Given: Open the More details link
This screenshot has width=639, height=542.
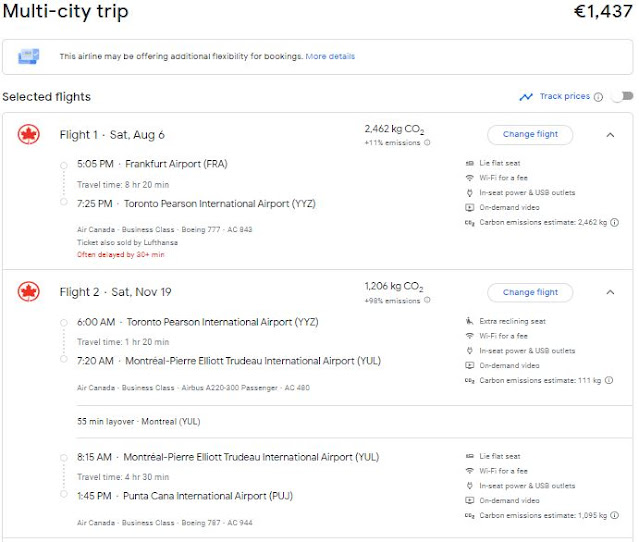Looking at the screenshot, I should [x=330, y=56].
